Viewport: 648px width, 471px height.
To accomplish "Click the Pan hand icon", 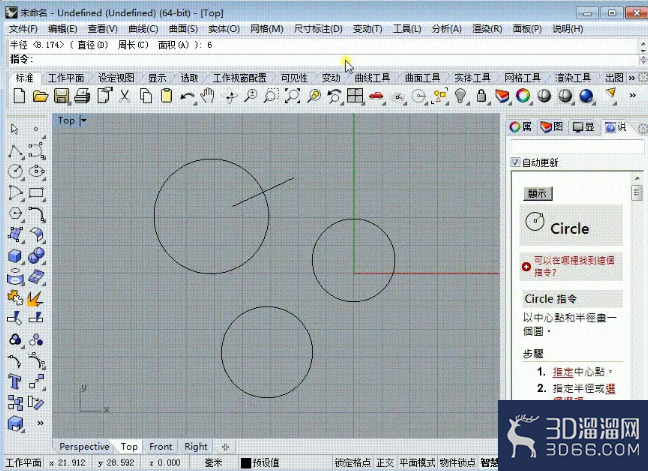I will click(207, 96).
